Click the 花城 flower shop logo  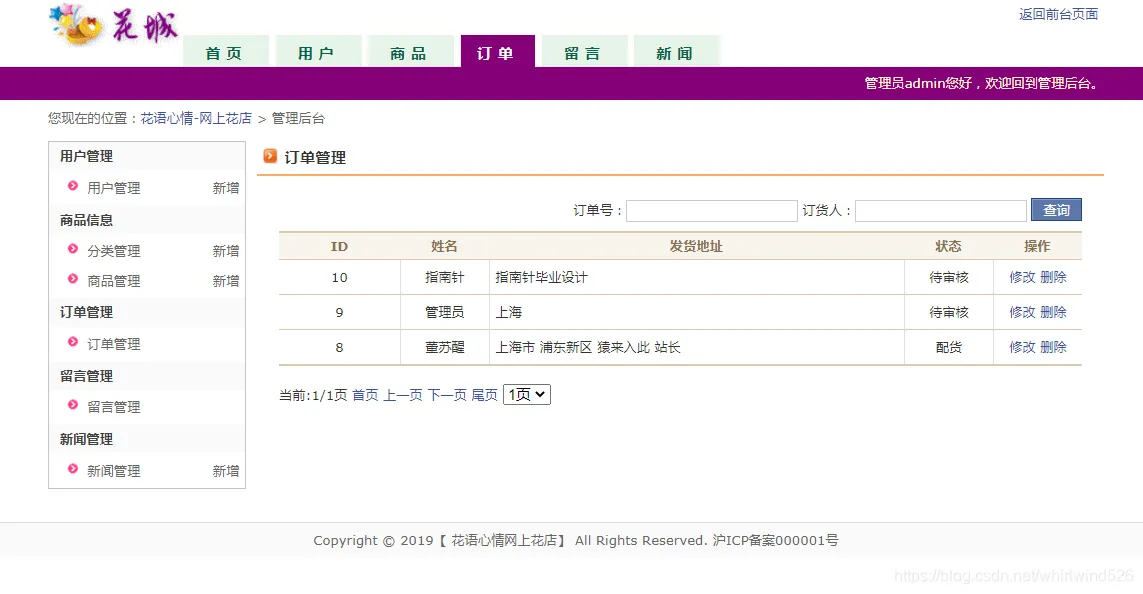point(114,26)
